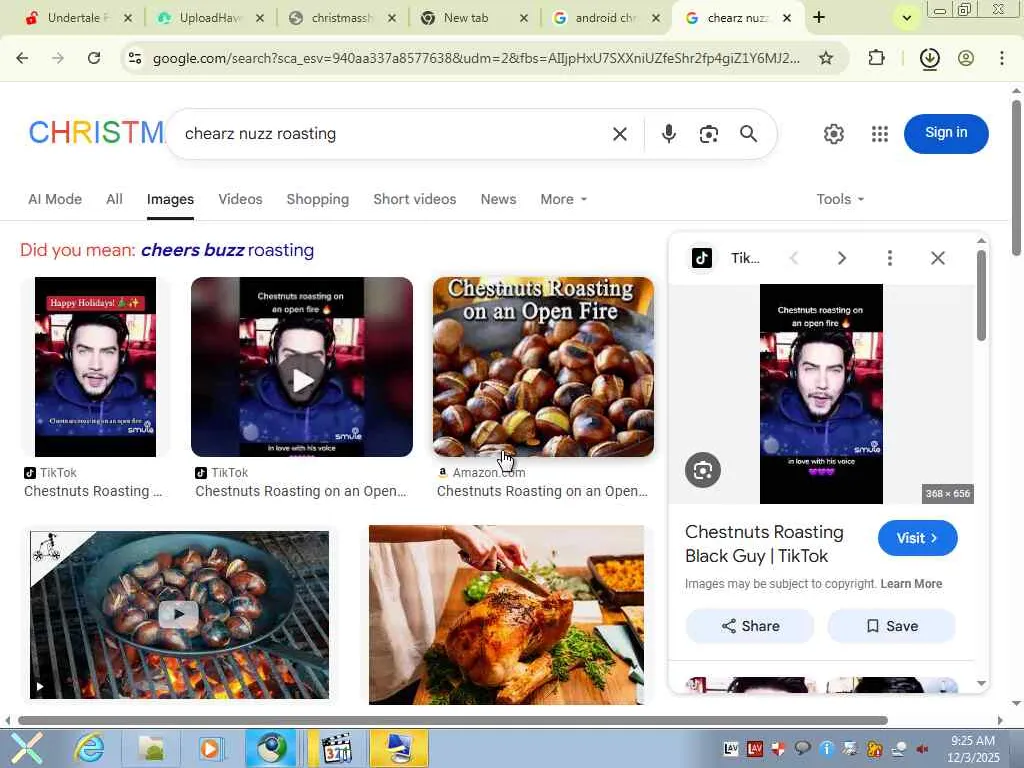1024x768 pixels.
Task: Open the browser extensions puzzle icon
Action: (876, 58)
